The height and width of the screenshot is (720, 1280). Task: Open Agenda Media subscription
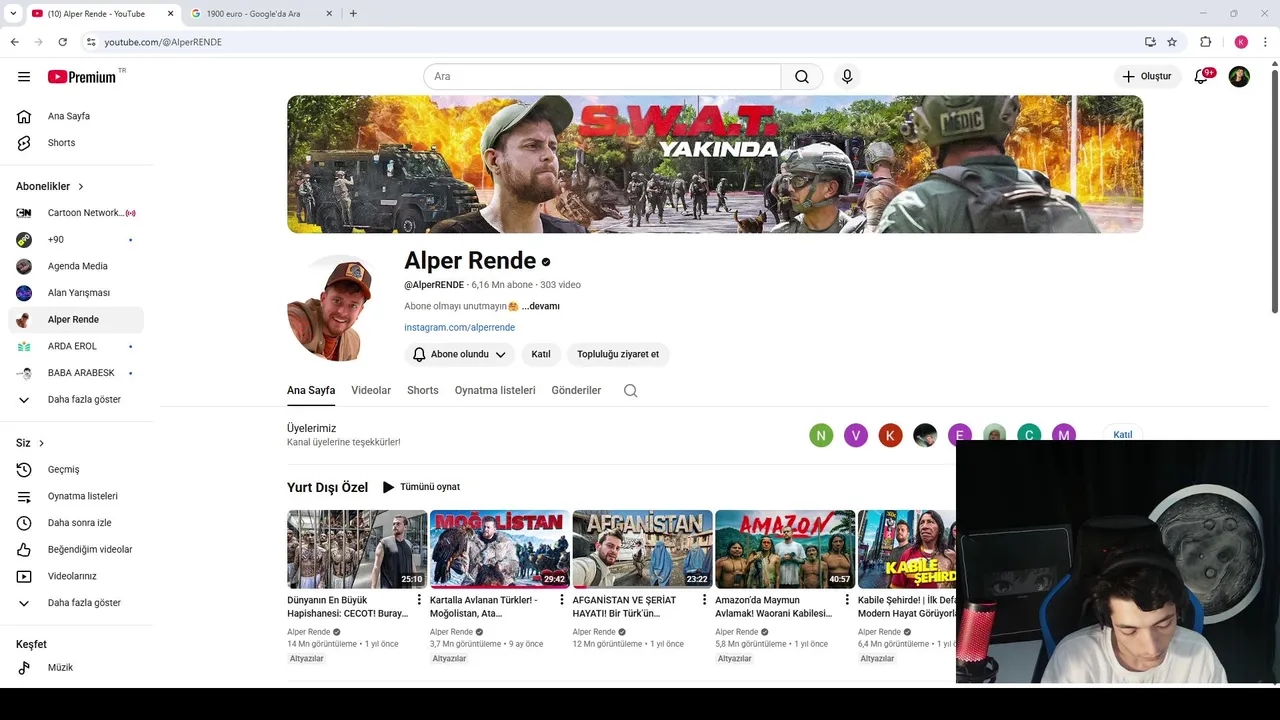coord(76,266)
